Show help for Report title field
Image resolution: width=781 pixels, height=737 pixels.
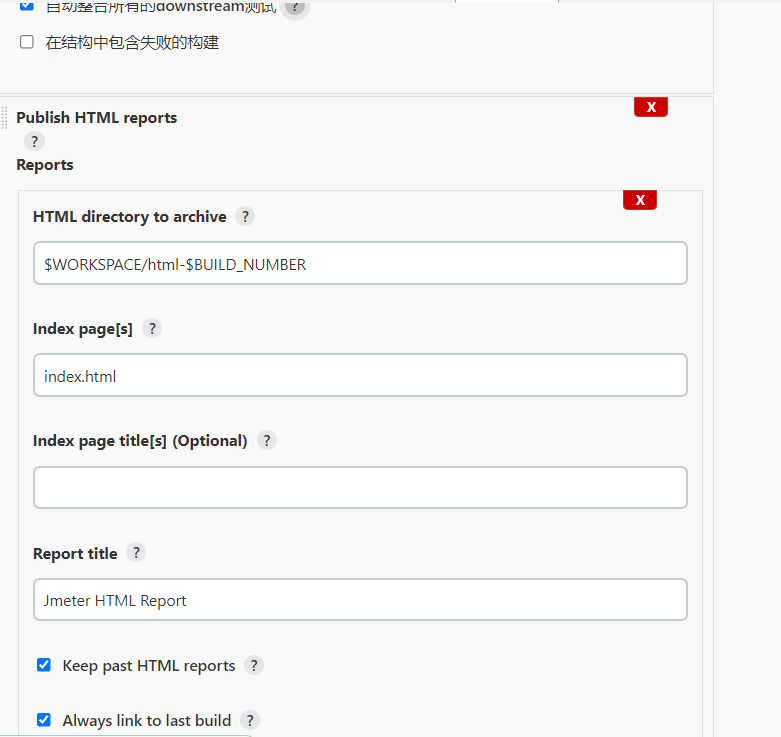click(136, 552)
